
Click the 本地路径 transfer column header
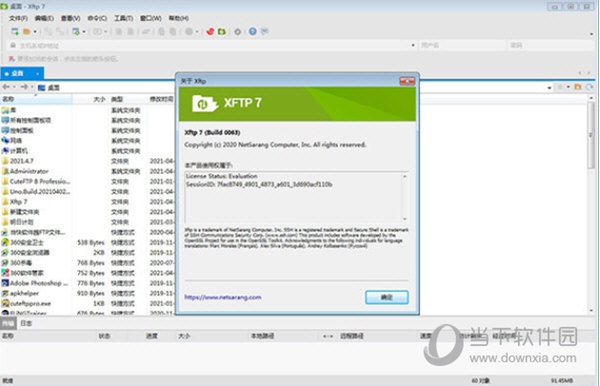pos(262,336)
